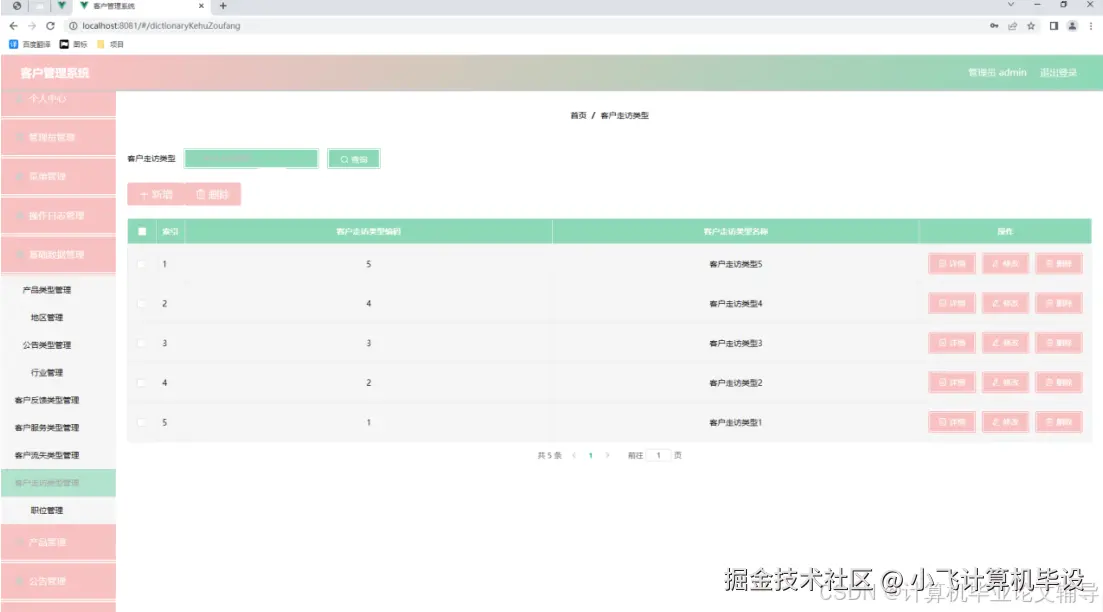View 详情 for 客户走访类型1

(952, 422)
